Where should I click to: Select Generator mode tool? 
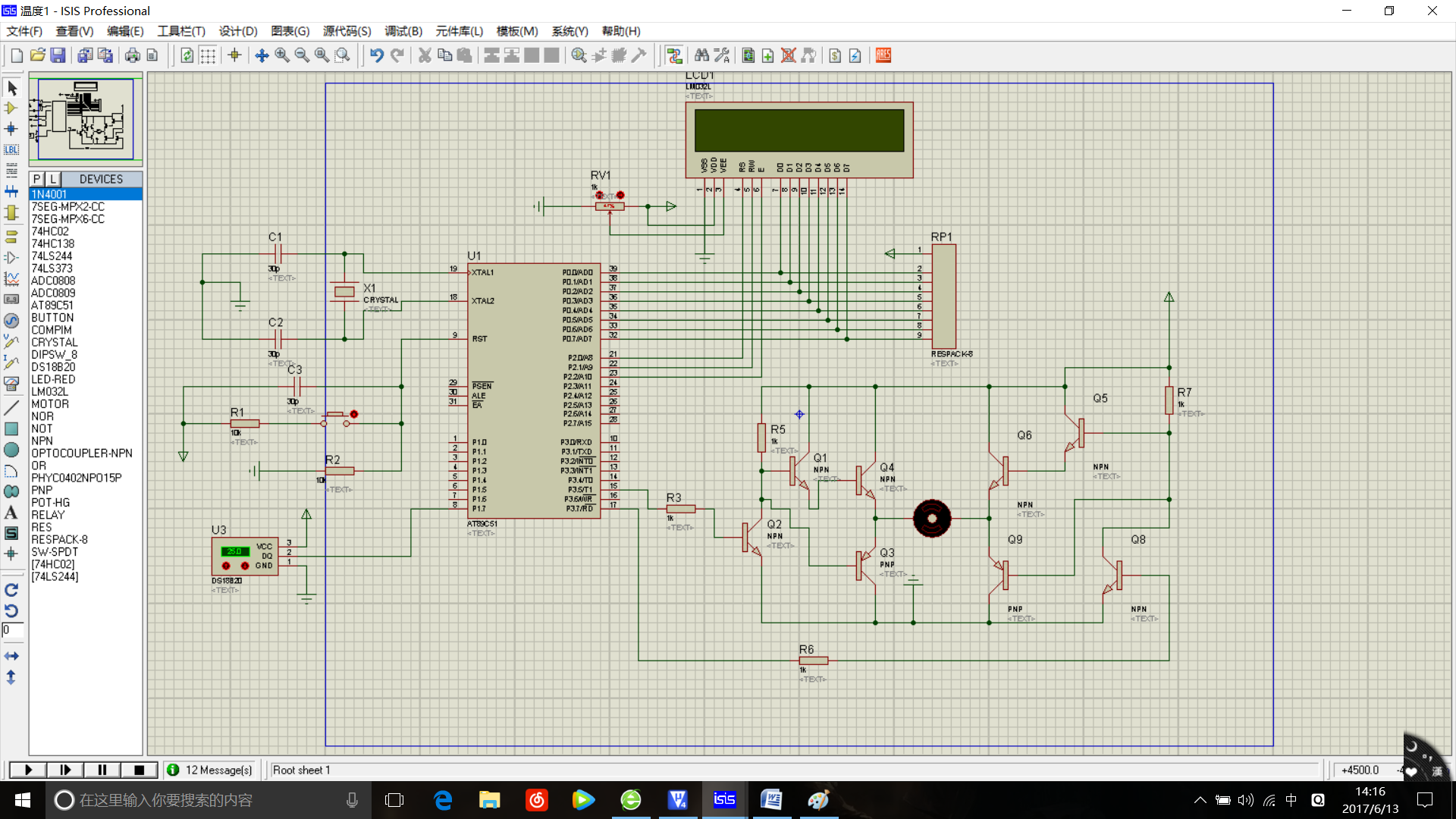(11, 320)
